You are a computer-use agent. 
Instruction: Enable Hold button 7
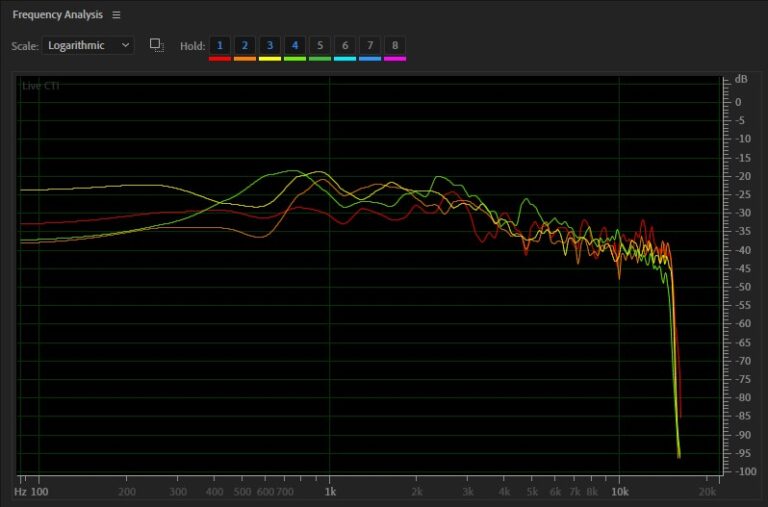click(370, 46)
